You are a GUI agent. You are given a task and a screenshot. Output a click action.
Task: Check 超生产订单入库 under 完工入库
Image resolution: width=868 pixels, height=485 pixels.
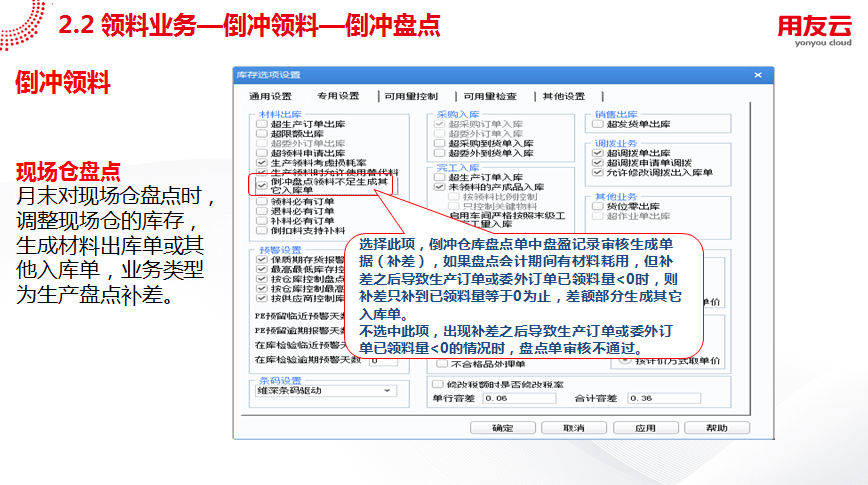pyautogui.click(x=440, y=177)
